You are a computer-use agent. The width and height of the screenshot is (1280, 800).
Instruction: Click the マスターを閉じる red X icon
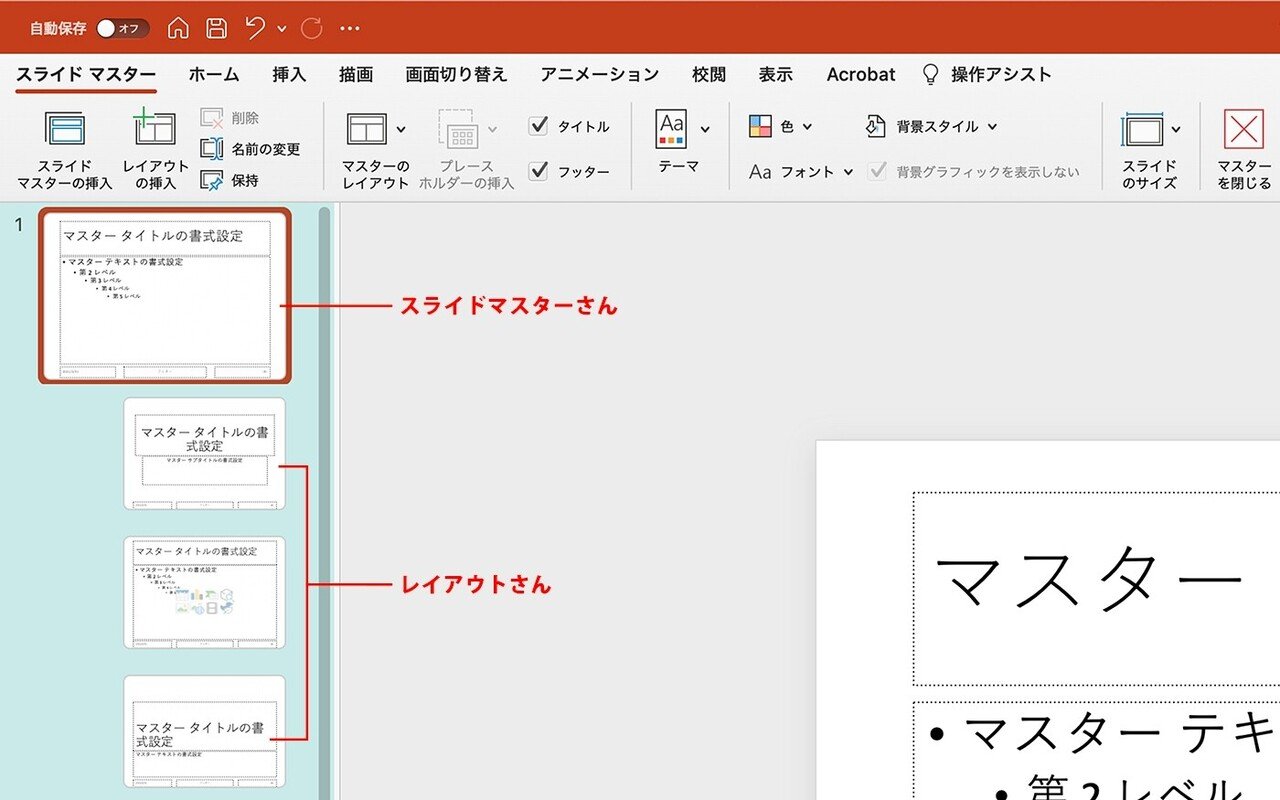pyautogui.click(x=1244, y=129)
